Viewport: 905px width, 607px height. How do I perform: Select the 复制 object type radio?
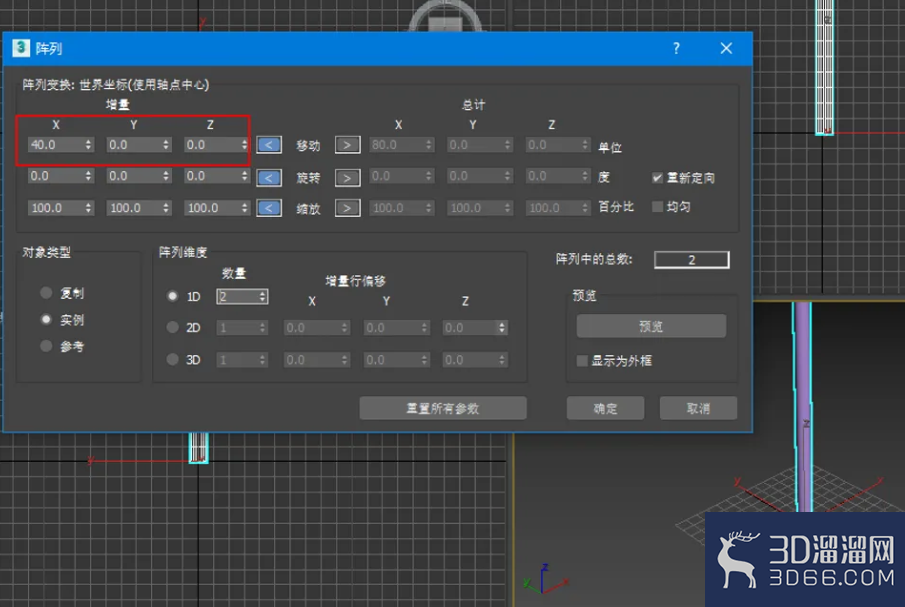(46, 293)
